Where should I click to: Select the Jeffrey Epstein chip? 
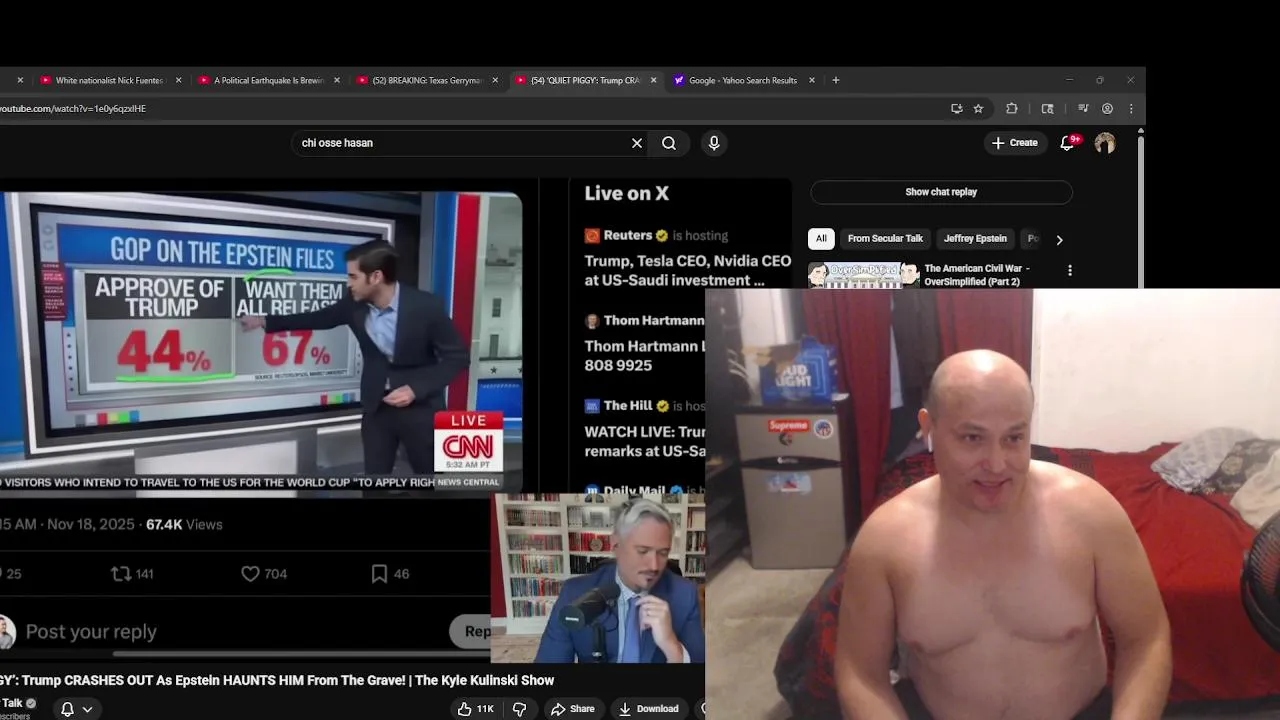tap(975, 238)
